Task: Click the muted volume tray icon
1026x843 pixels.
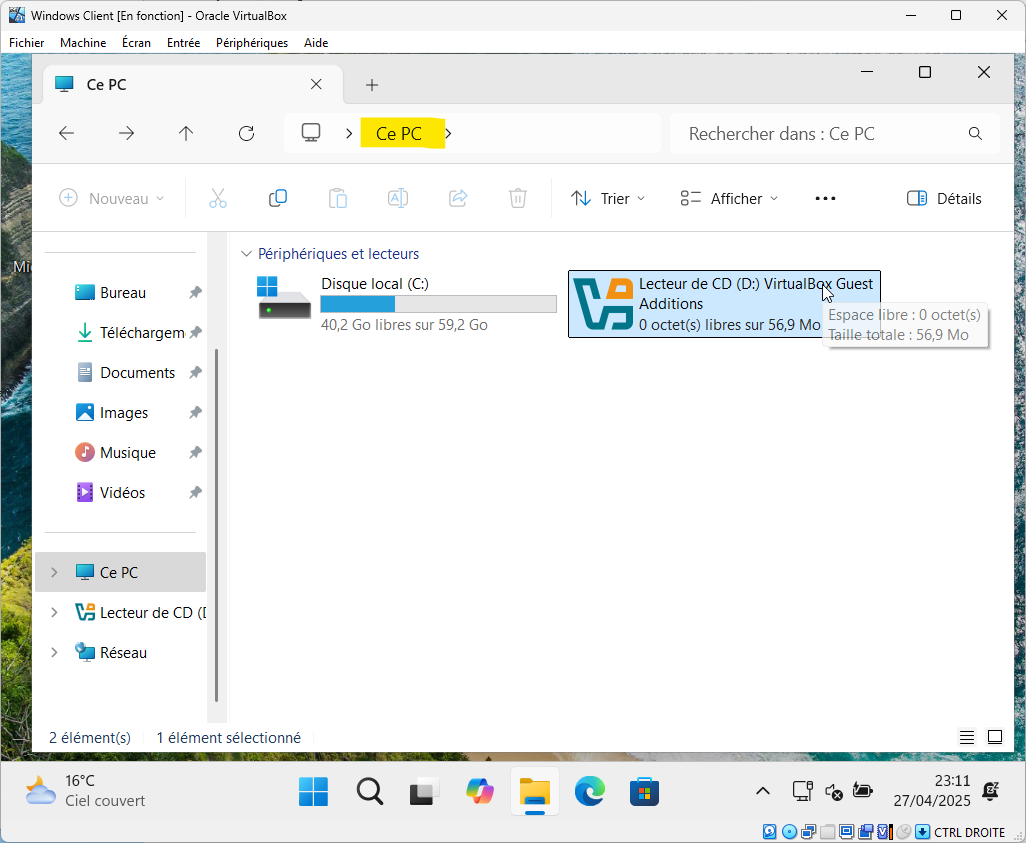Action: click(833, 791)
